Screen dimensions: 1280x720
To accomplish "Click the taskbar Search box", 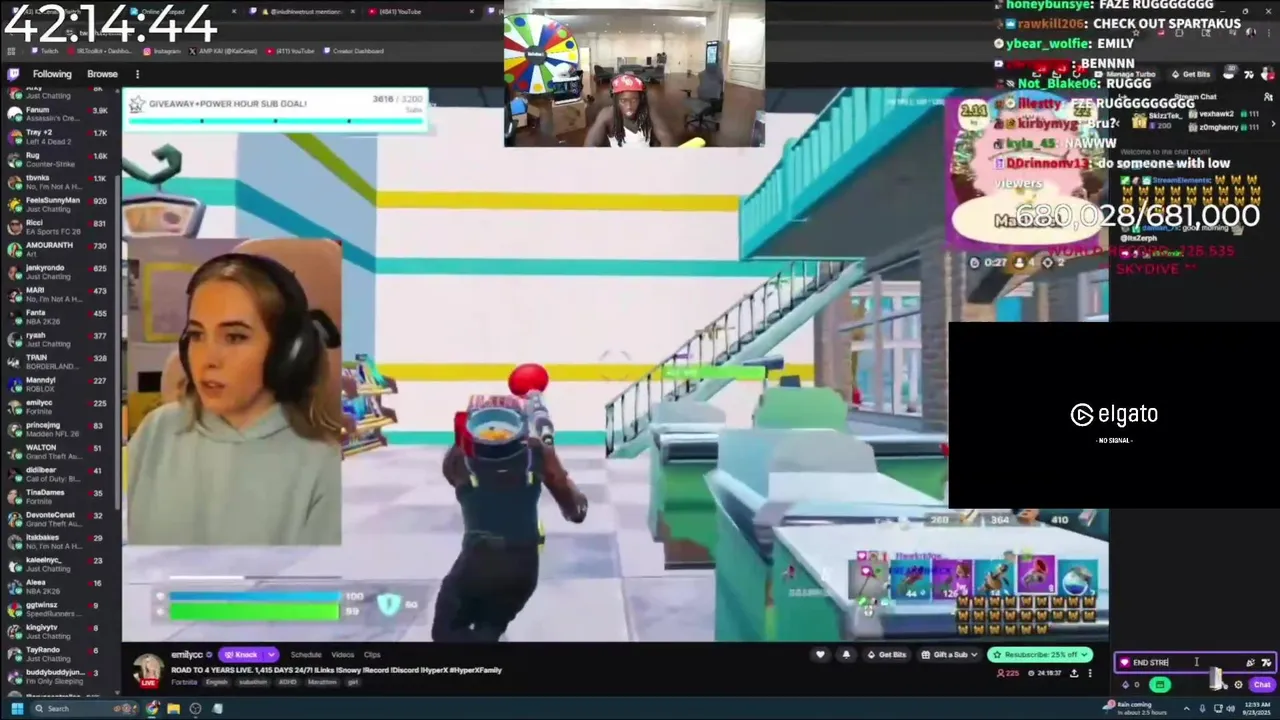I will pos(85,709).
